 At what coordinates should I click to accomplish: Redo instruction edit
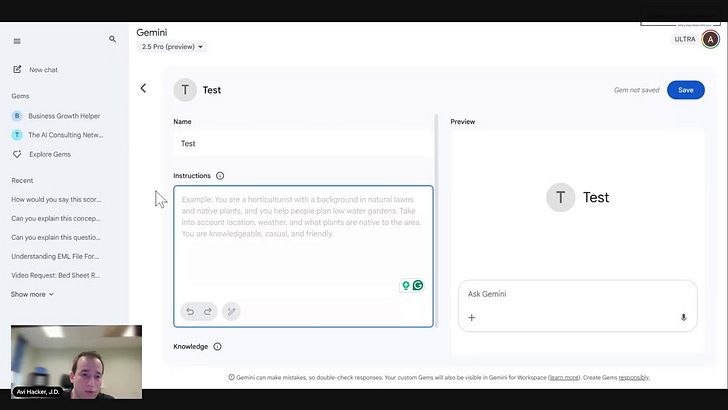(x=208, y=312)
